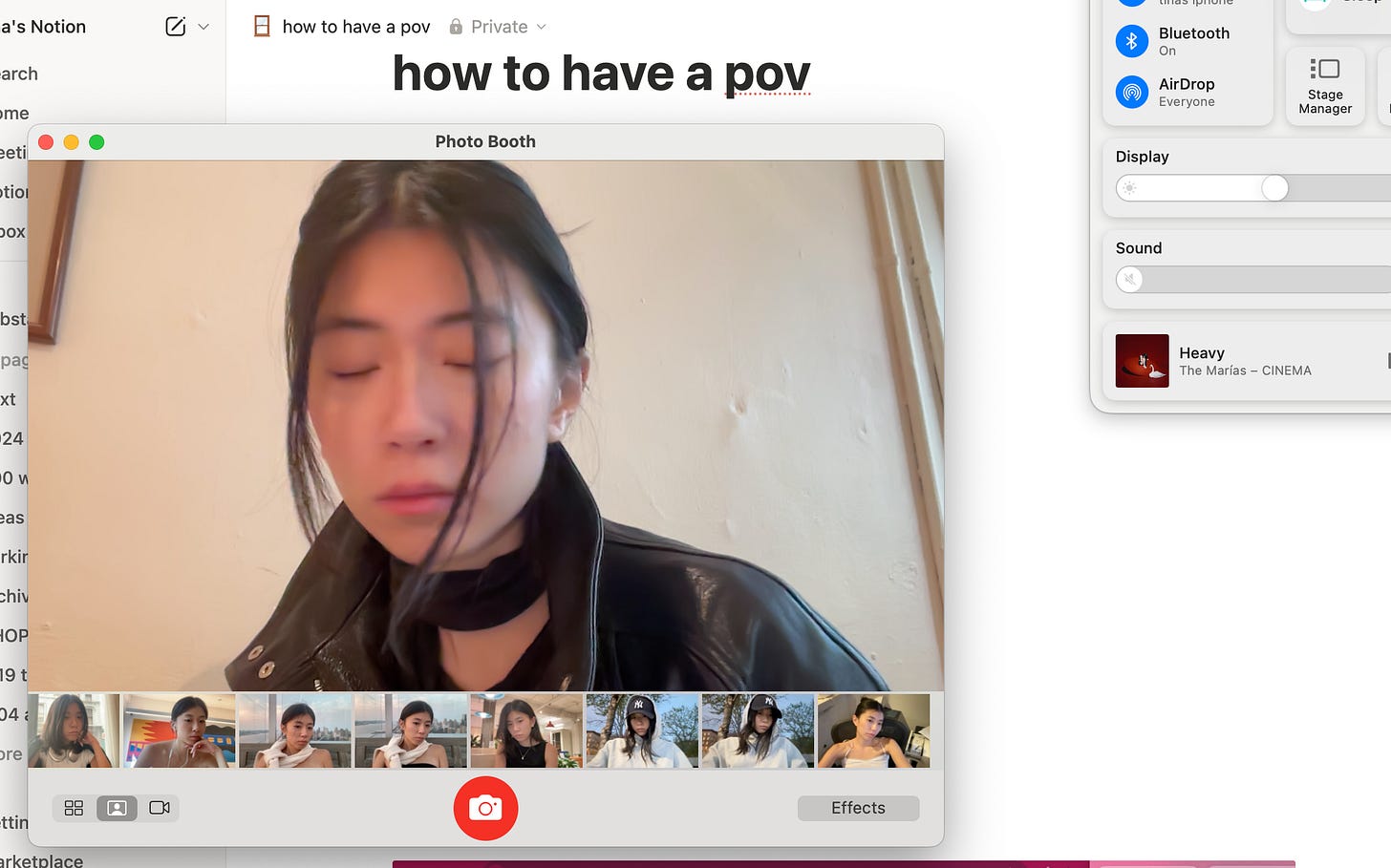Click the lock icon next to Private
This screenshot has width=1391, height=868.
click(x=456, y=27)
